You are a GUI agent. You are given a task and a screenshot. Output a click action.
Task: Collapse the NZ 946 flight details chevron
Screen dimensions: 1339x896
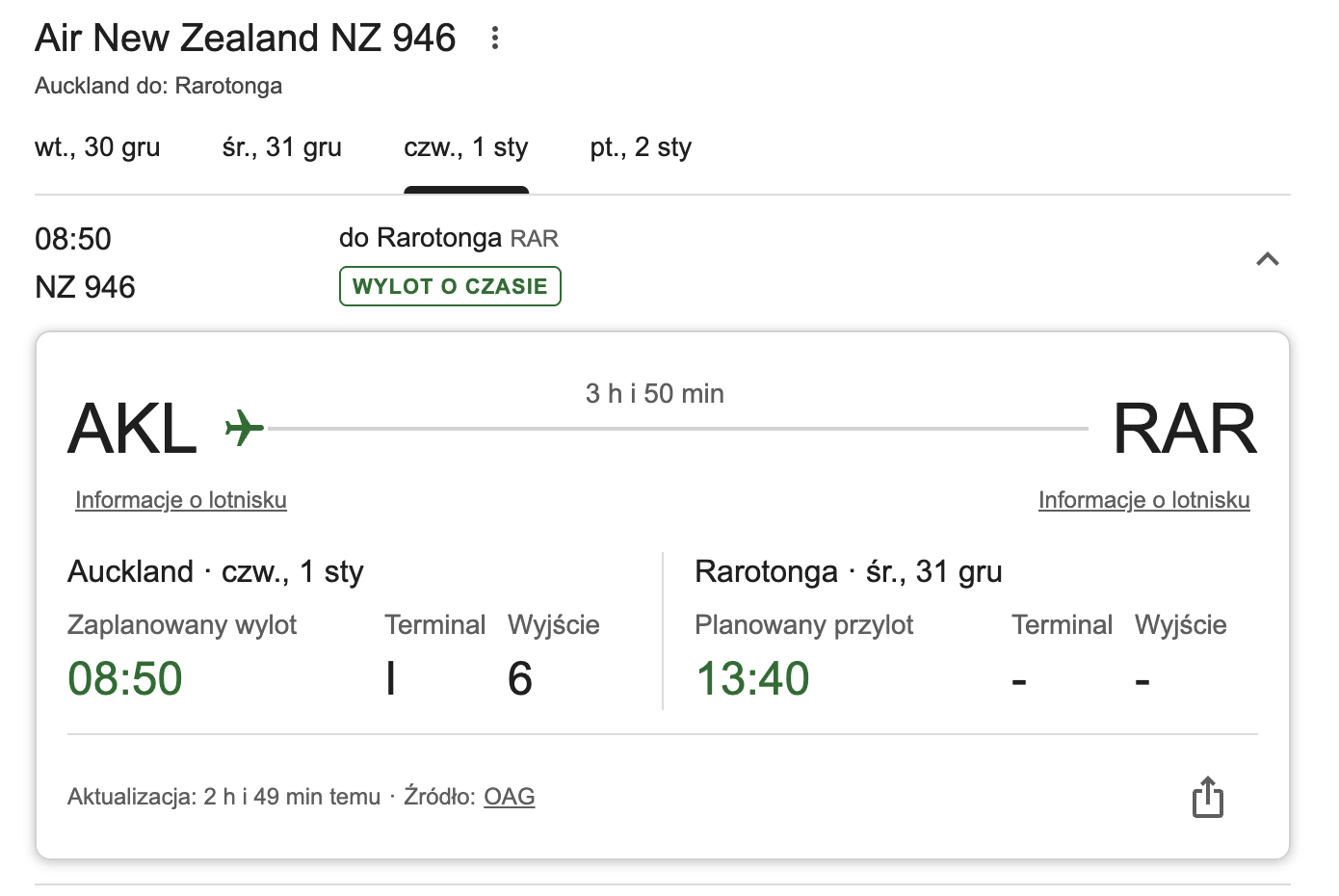click(x=1268, y=259)
